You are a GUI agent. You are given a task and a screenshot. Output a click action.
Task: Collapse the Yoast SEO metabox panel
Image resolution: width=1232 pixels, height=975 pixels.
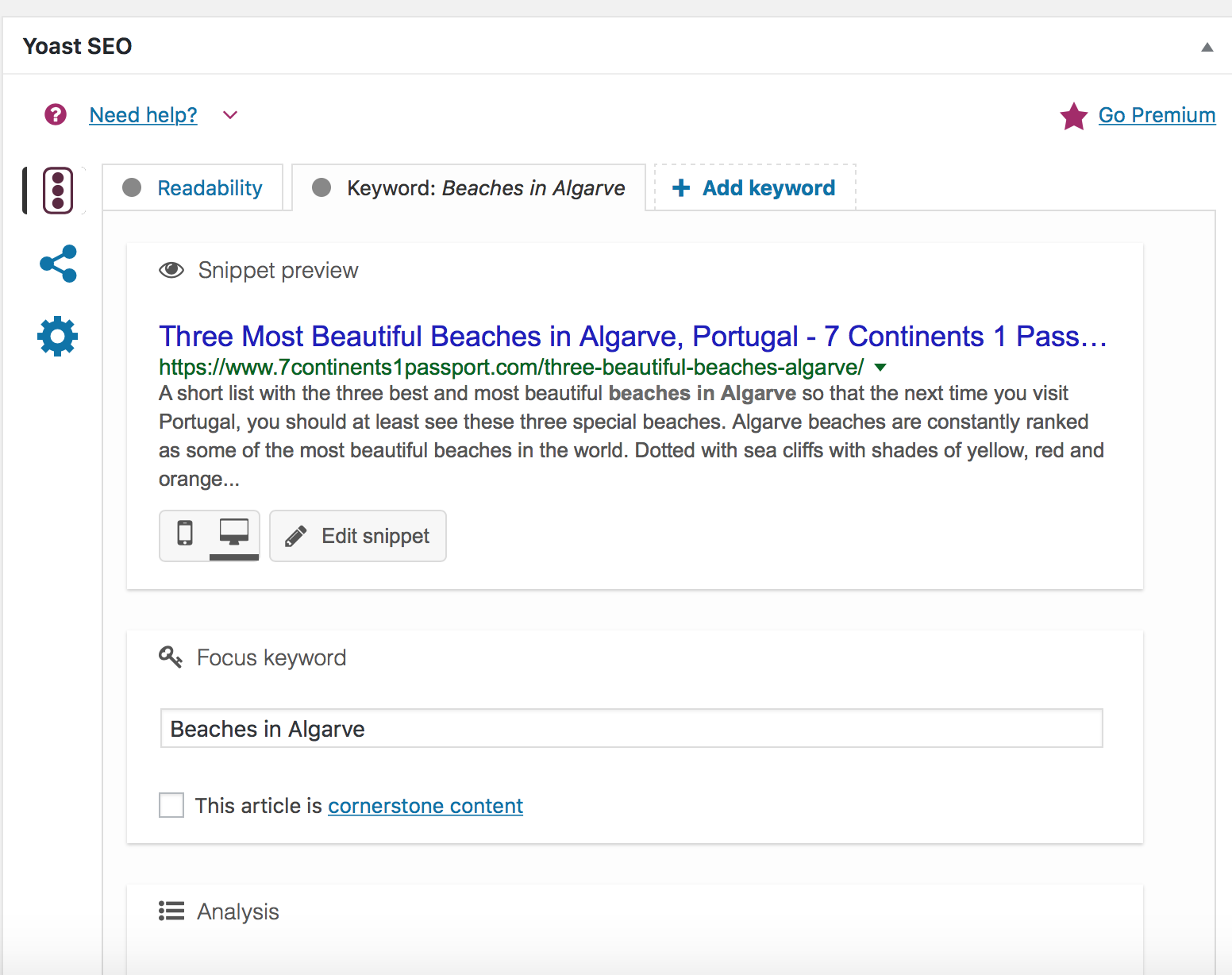point(1207,47)
